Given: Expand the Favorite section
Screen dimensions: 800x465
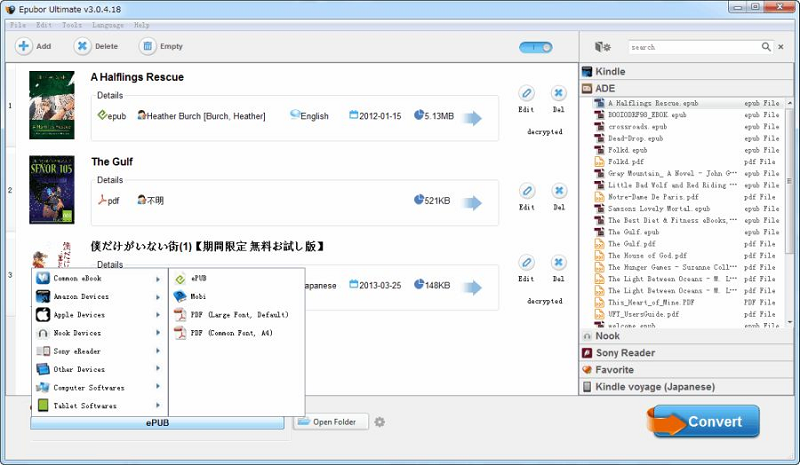Looking at the screenshot, I should click(687, 370).
